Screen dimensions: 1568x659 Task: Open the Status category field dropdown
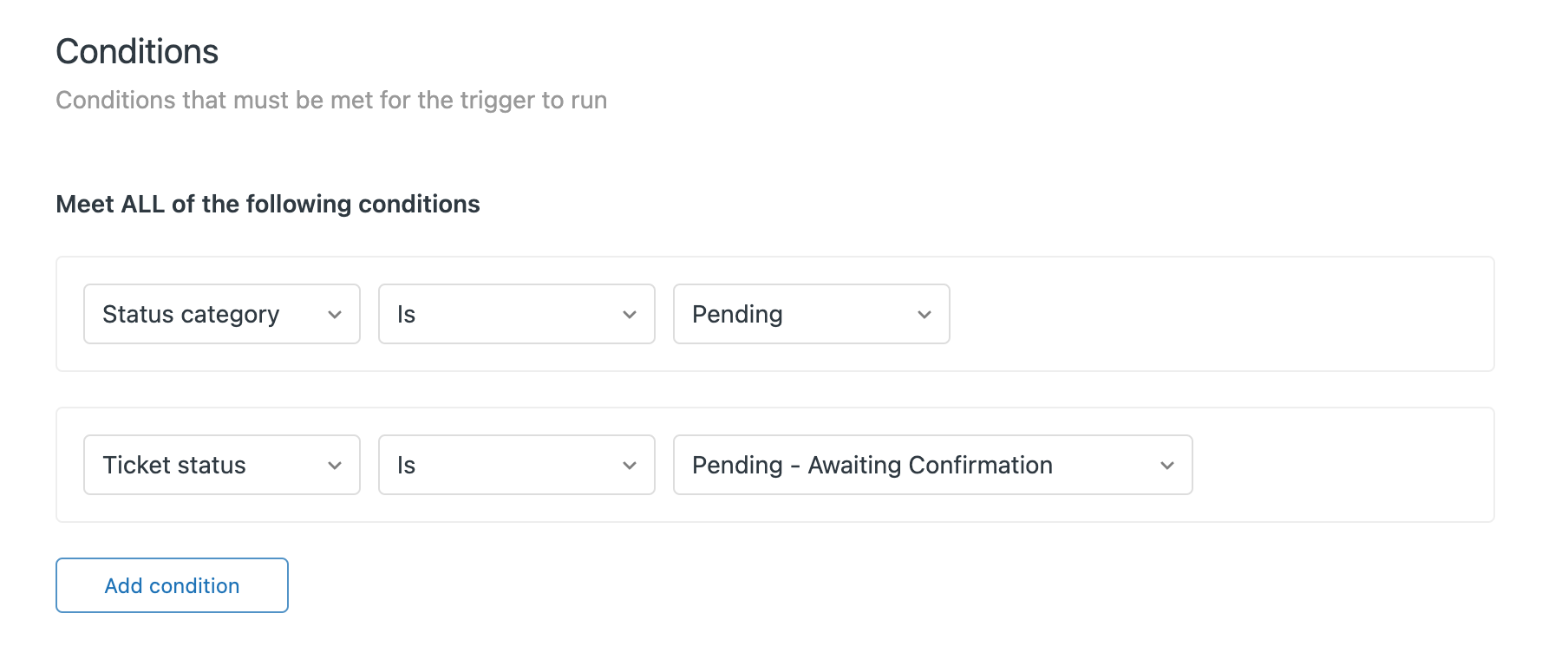point(221,314)
